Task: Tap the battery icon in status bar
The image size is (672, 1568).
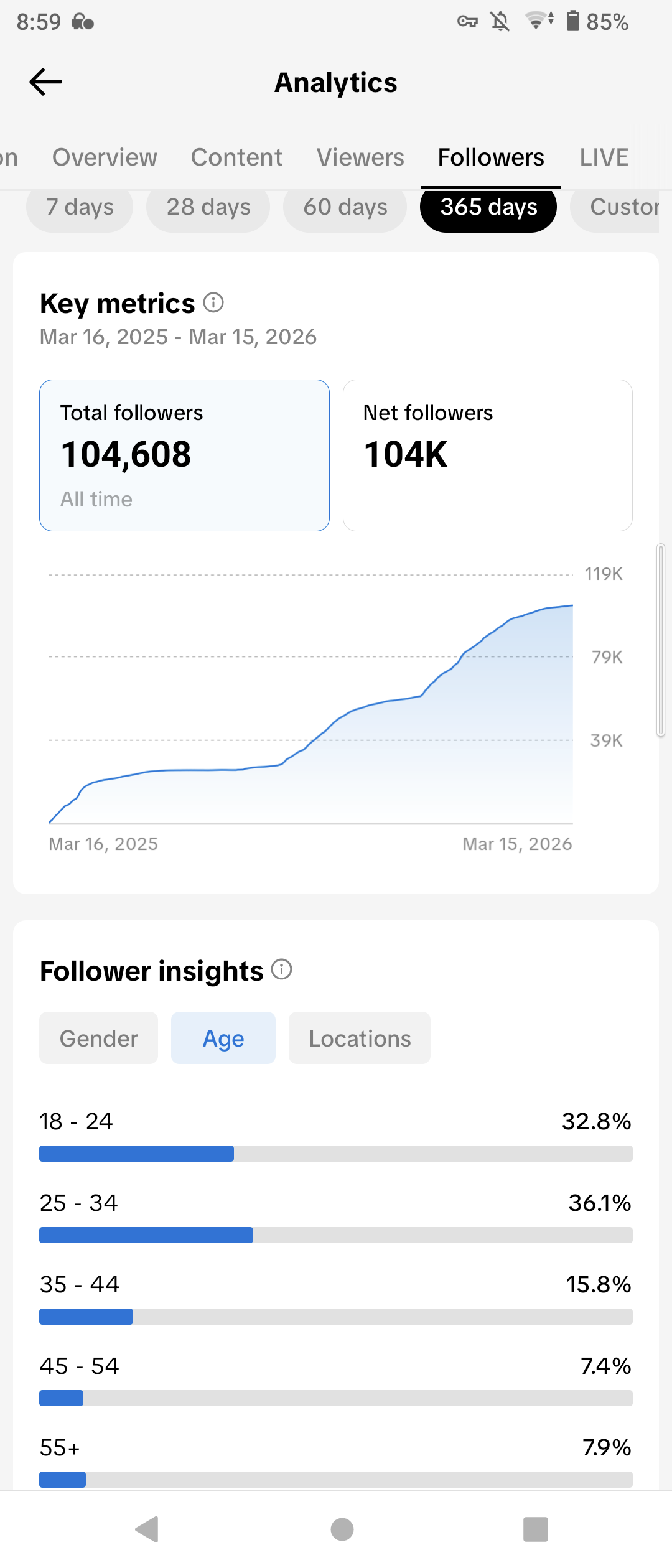Action: [x=572, y=21]
